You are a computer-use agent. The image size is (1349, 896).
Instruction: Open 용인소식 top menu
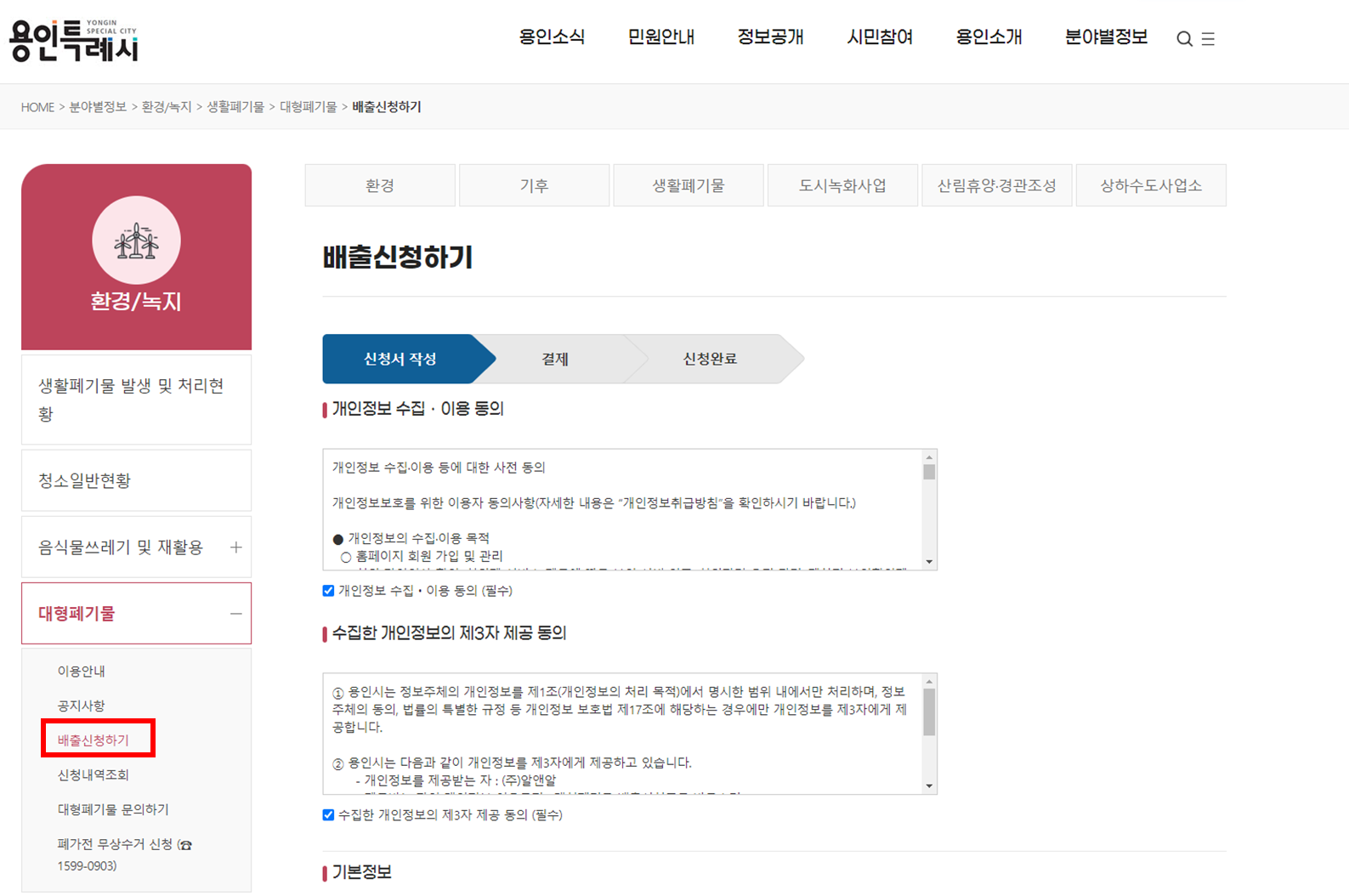tap(553, 37)
